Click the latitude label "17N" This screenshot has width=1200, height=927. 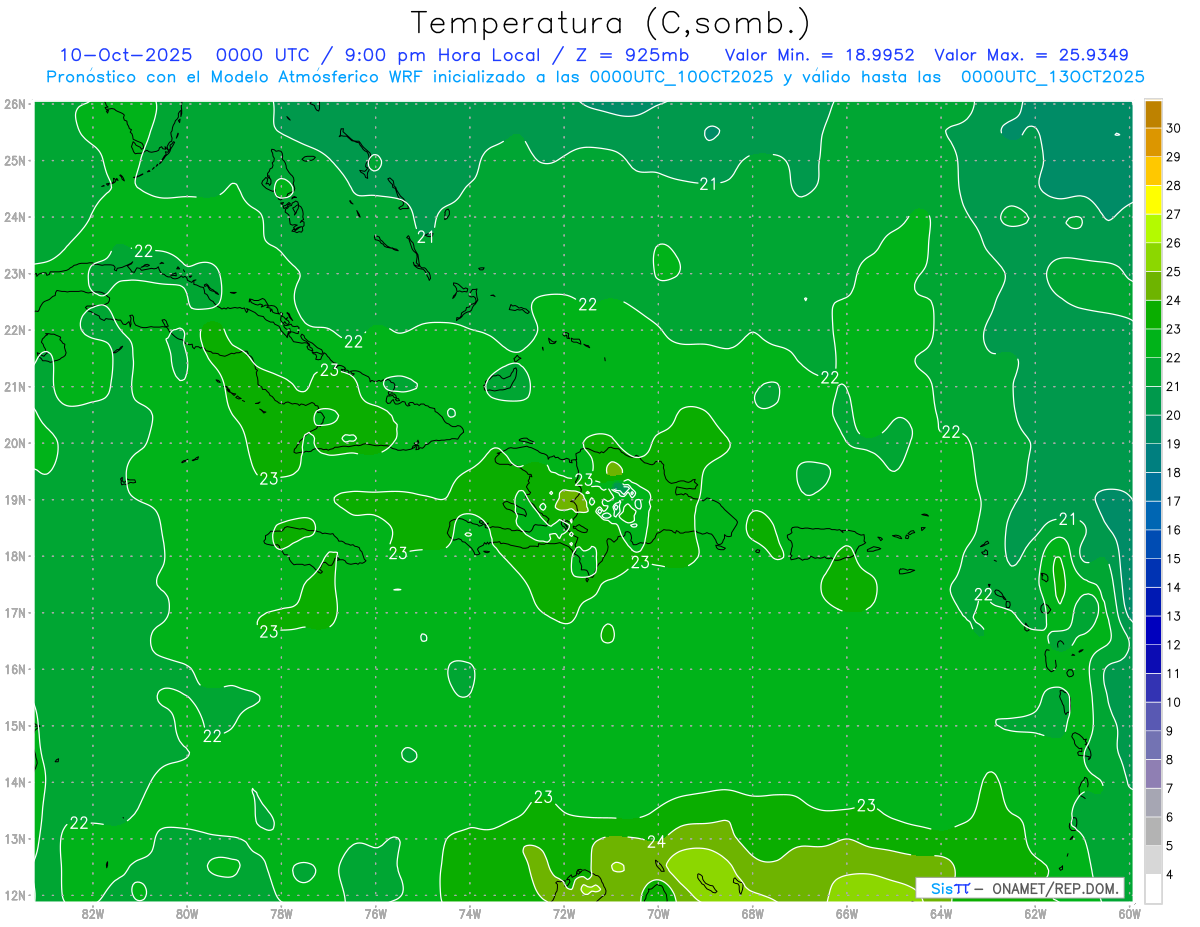(x=15, y=612)
